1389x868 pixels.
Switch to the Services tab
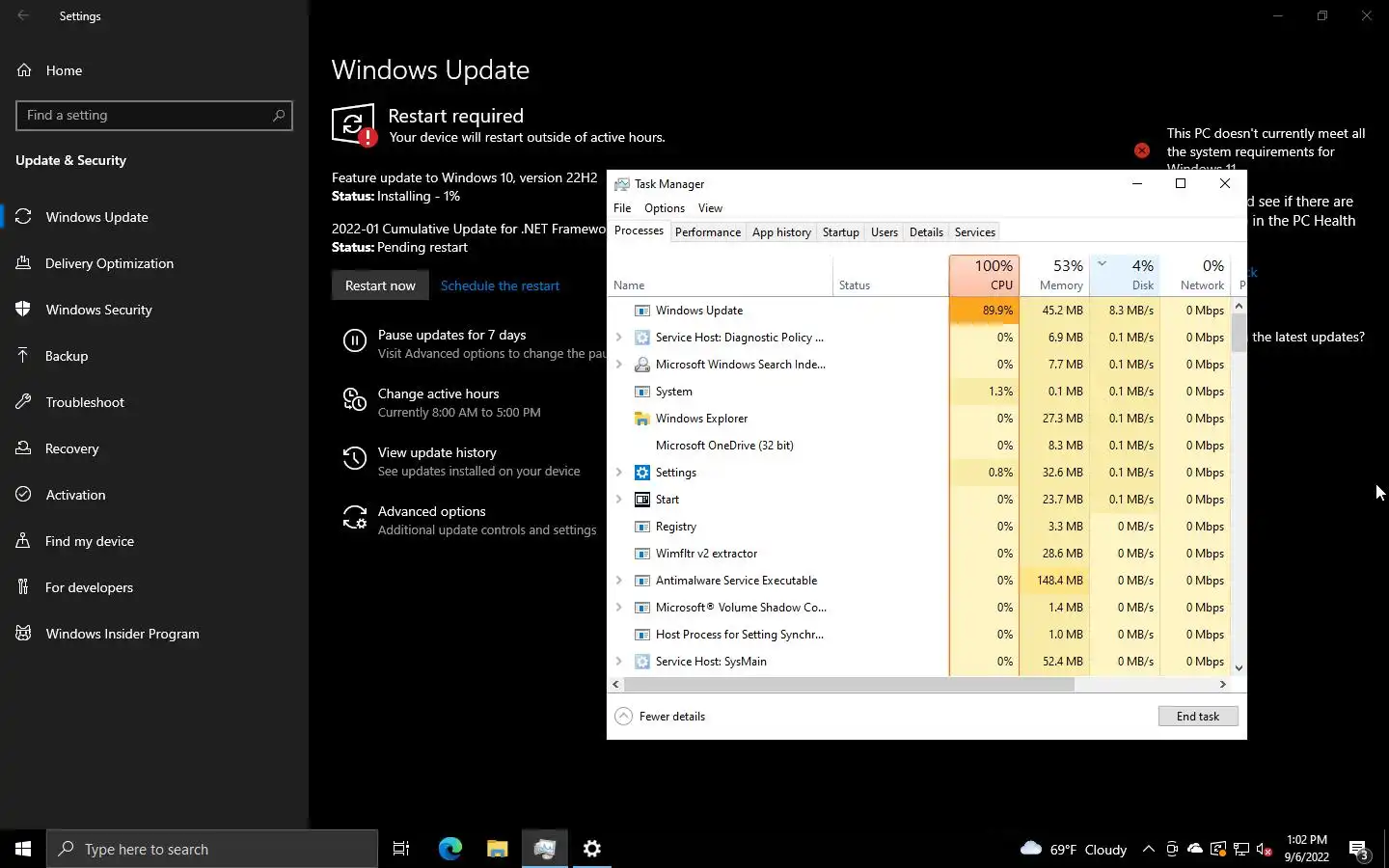pos(974,232)
